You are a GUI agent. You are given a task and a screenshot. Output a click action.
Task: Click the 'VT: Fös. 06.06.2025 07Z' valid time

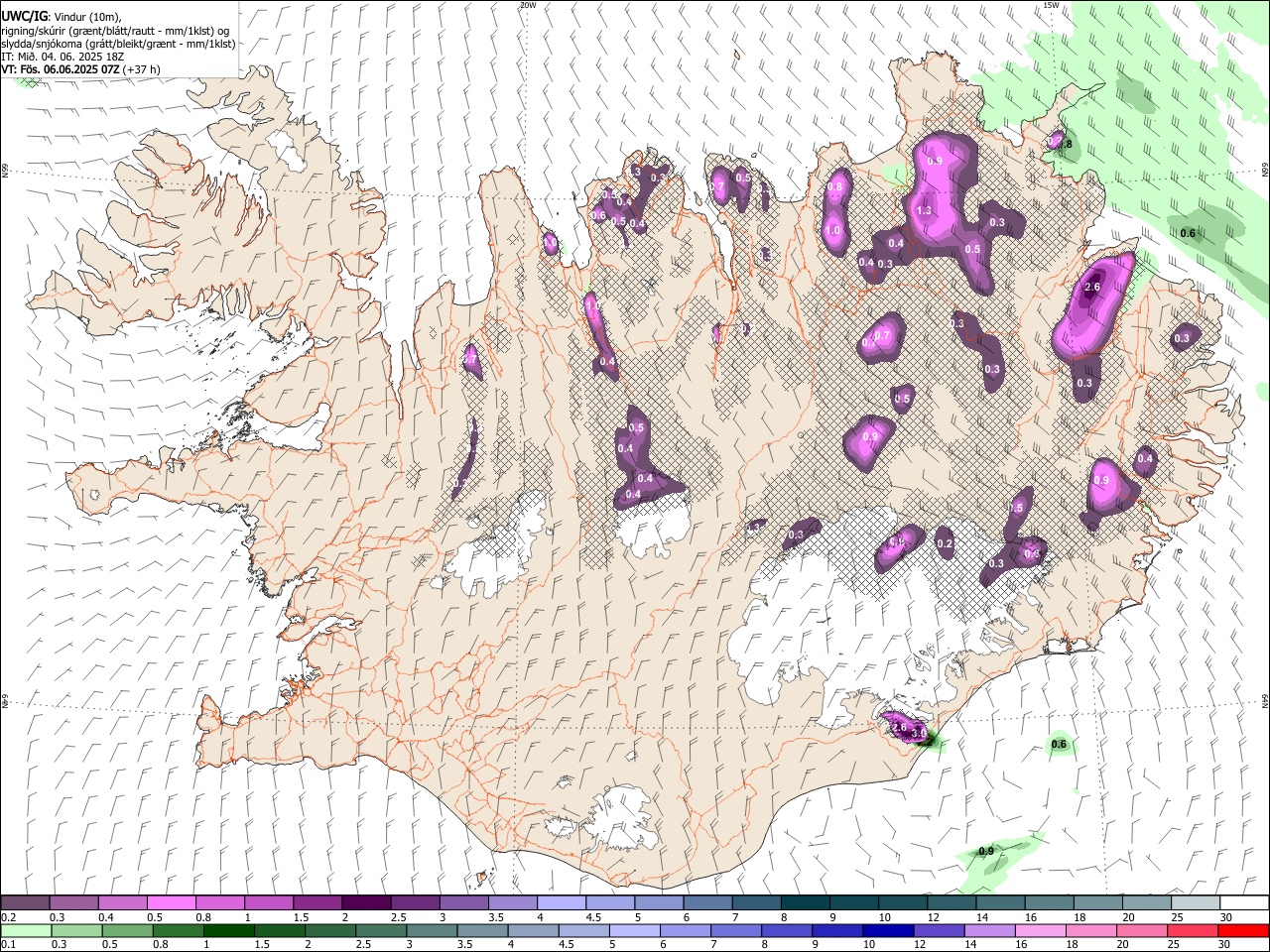point(61,69)
